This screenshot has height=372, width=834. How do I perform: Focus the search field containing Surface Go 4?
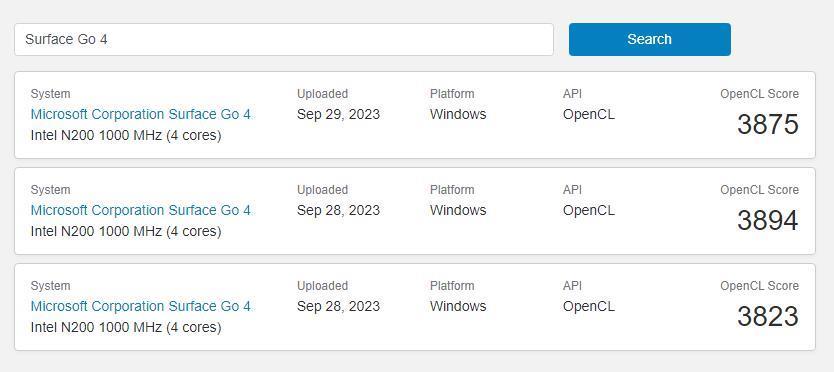(x=284, y=39)
